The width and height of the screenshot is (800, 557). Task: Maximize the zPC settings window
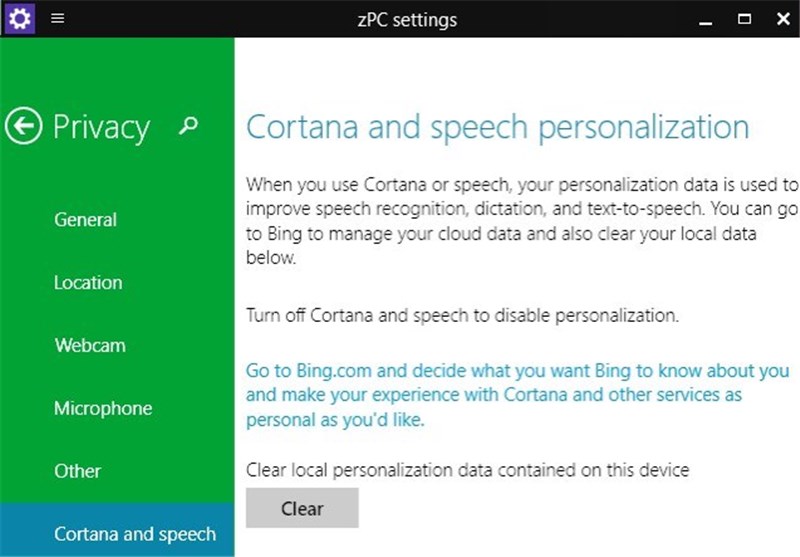point(745,18)
